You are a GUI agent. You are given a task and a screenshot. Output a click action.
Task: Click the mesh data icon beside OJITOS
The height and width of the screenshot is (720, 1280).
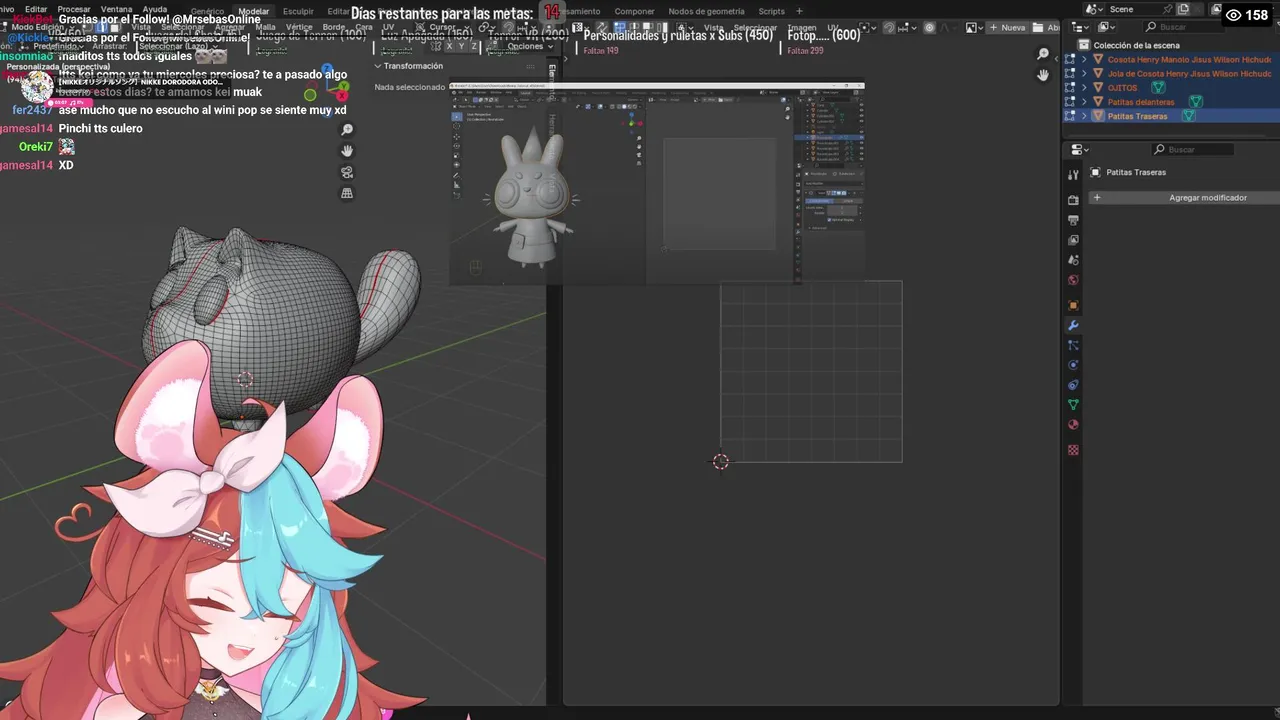(x=1157, y=88)
